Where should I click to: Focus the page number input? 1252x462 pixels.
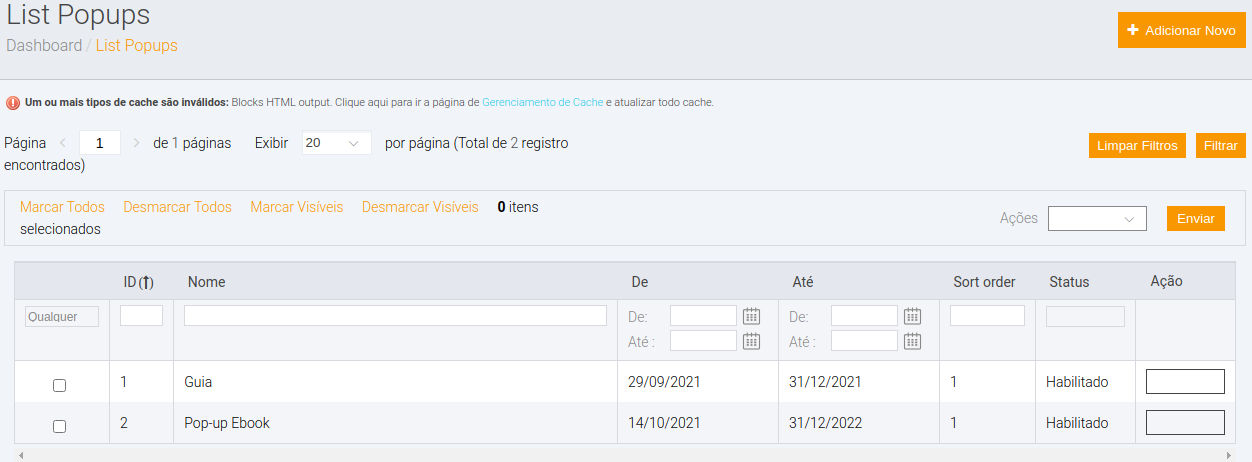click(100, 143)
